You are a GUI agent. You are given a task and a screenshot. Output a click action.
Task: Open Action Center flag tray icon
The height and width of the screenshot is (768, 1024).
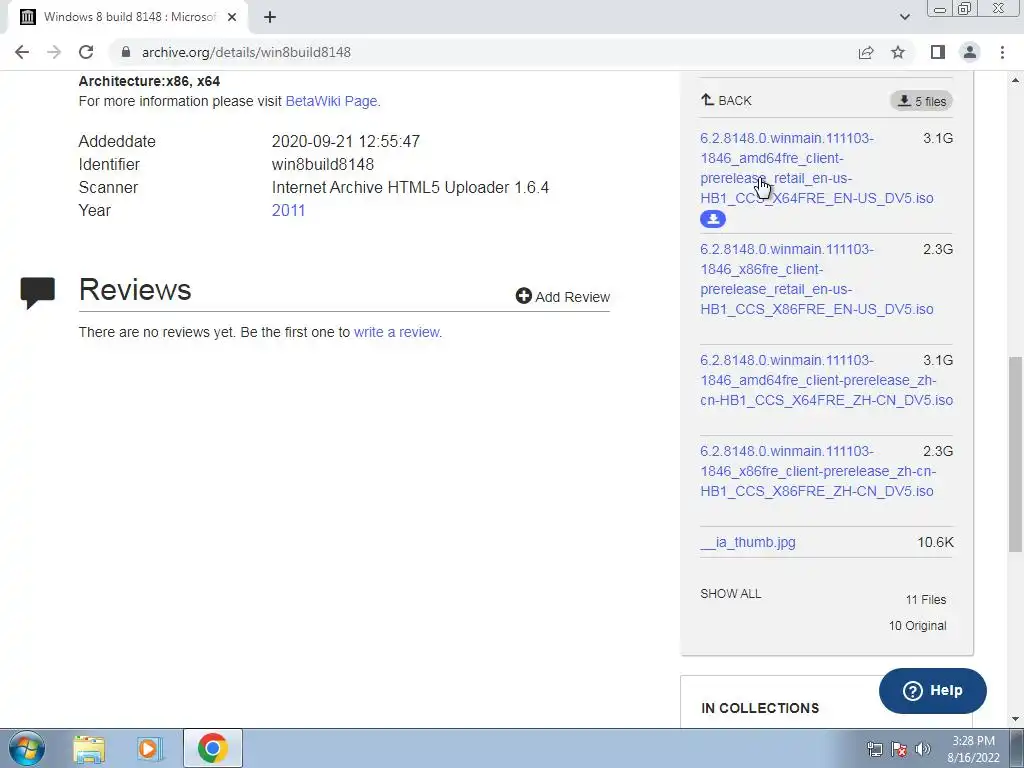click(899, 749)
